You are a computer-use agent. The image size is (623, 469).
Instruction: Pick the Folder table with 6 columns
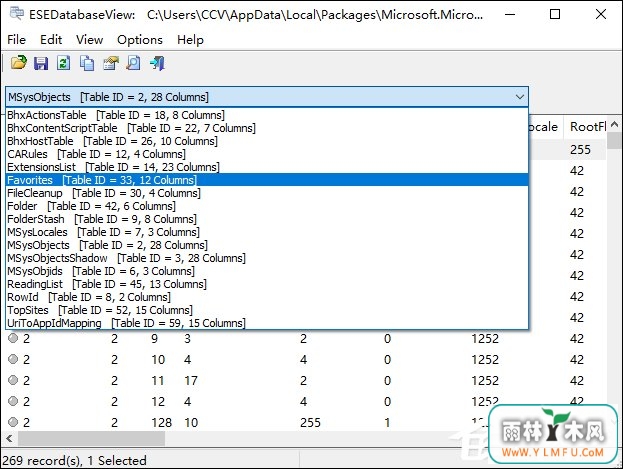tap(267, 206)
